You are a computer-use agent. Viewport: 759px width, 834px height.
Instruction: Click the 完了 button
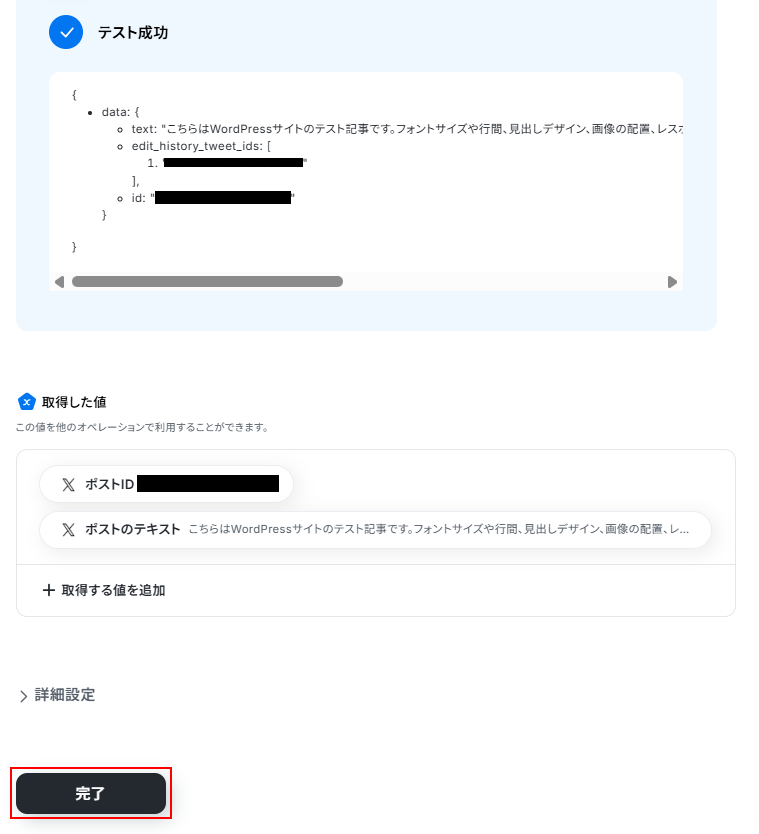(91, 794)
